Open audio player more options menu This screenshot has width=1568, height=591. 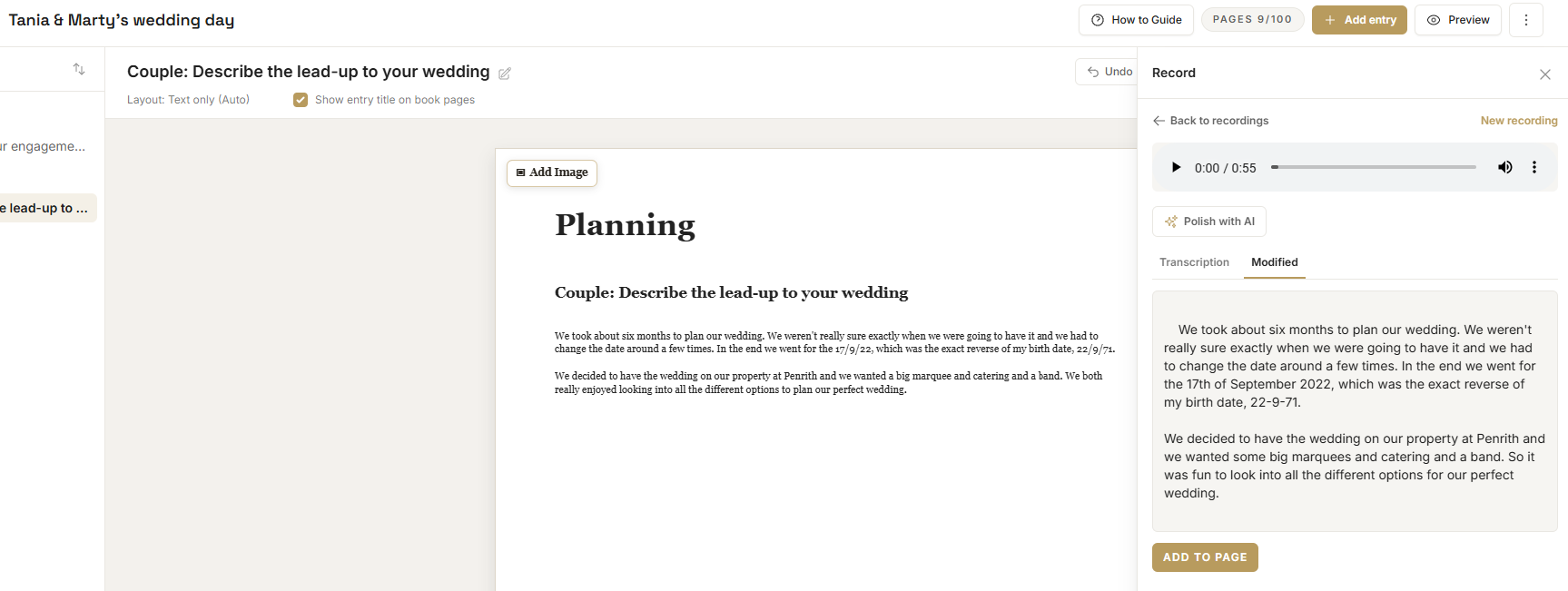pyautogui.click(x=1534, y=167)
